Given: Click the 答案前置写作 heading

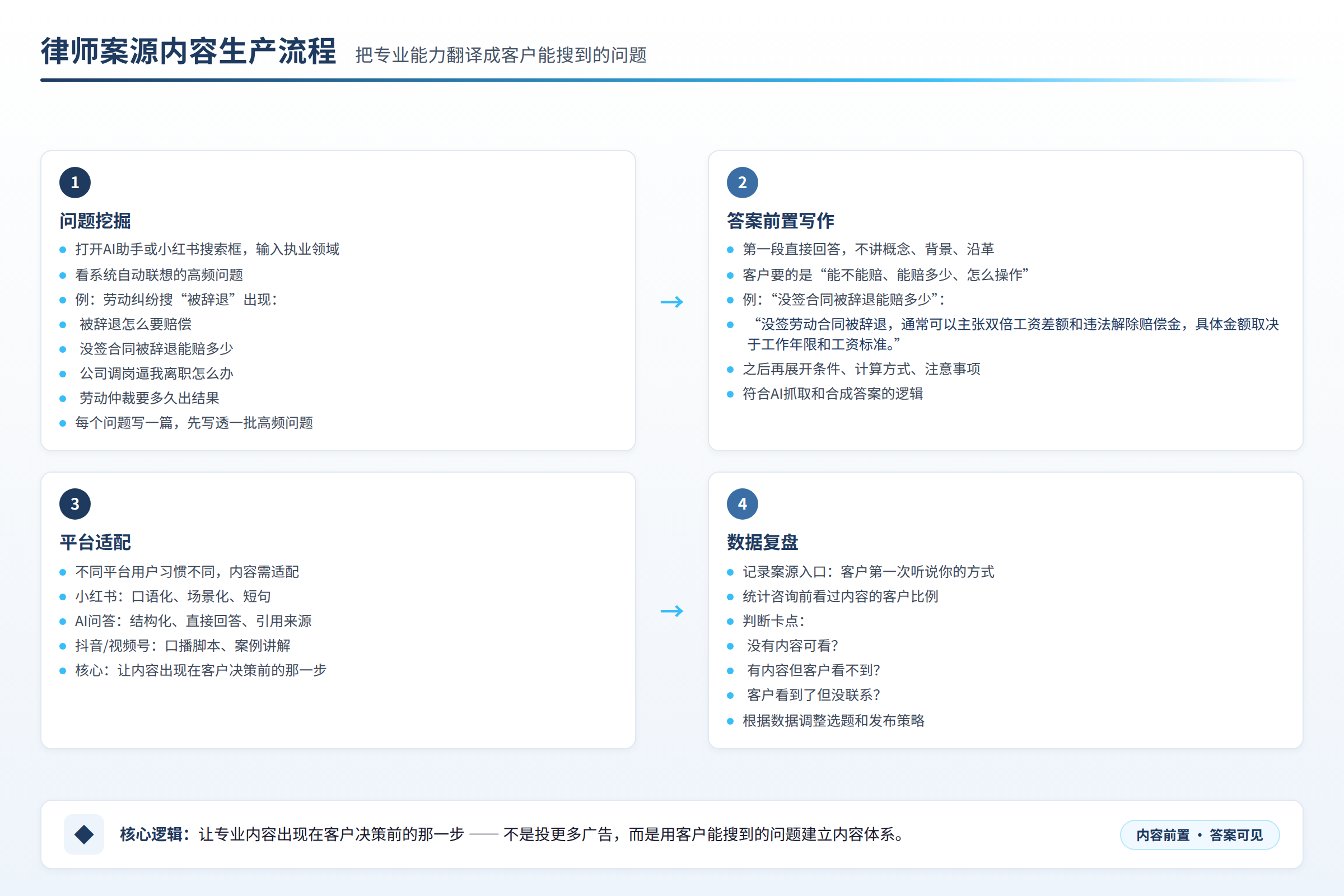Looking at the screenshot, I should click(x=781, y=221).
